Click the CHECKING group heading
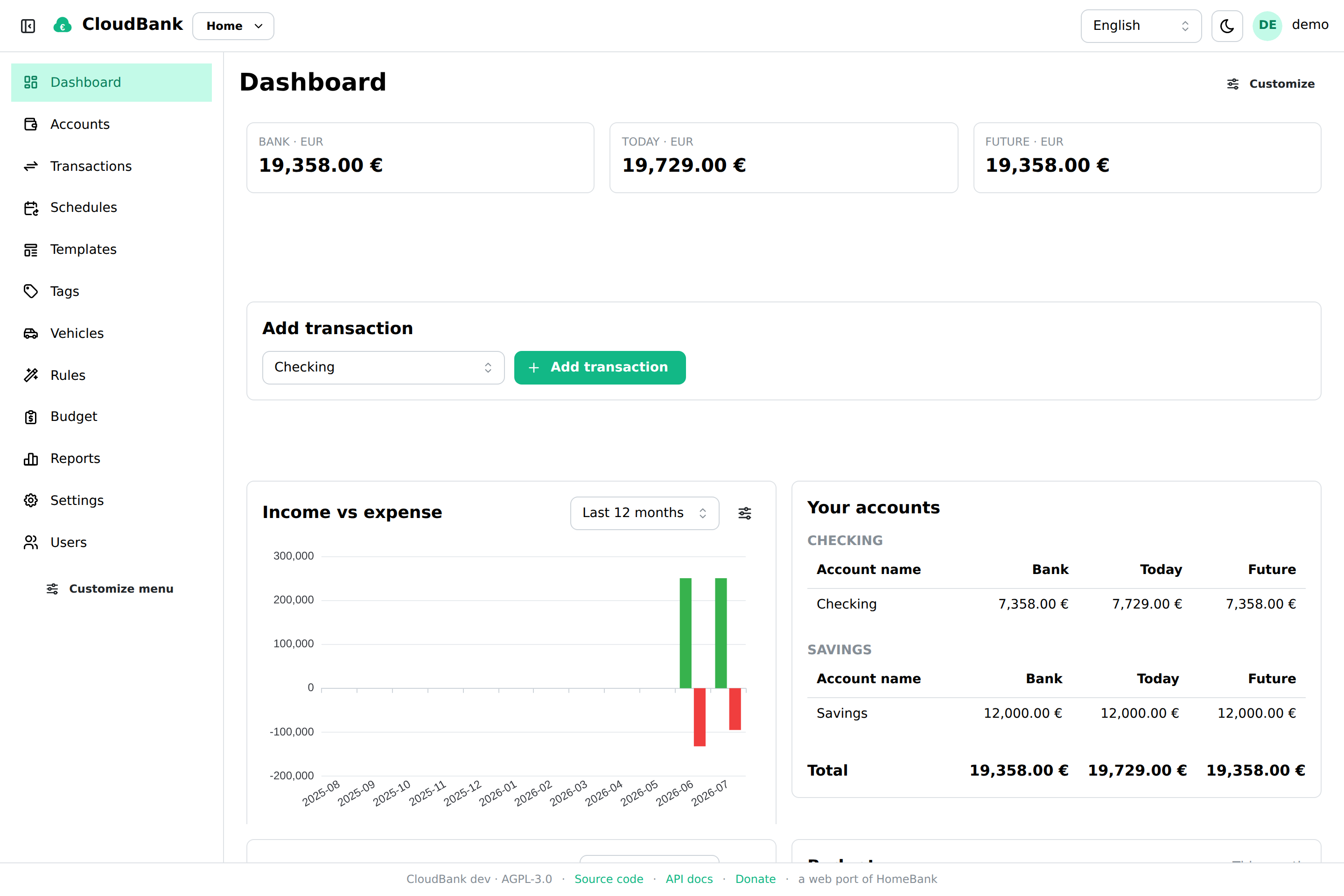Viewport: 1344px width, 896px height. (x=845, y=540)
